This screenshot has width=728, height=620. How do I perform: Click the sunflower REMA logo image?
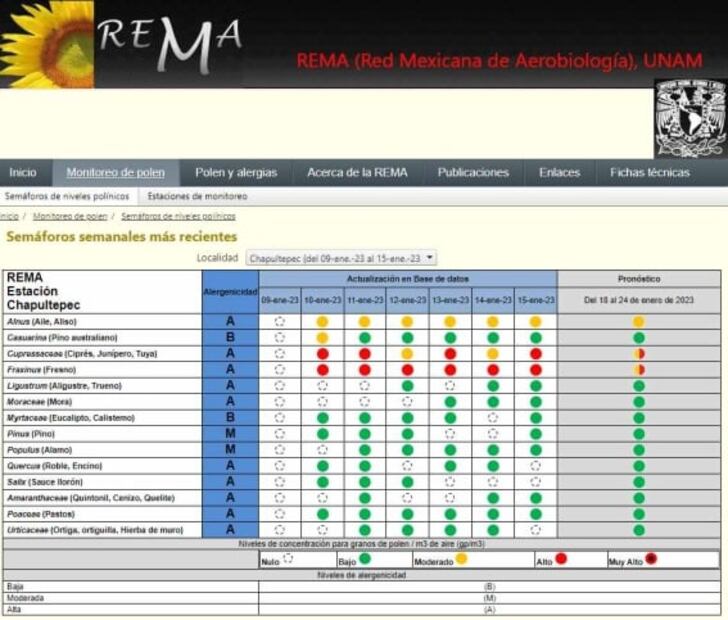click(x=121, y=44)
